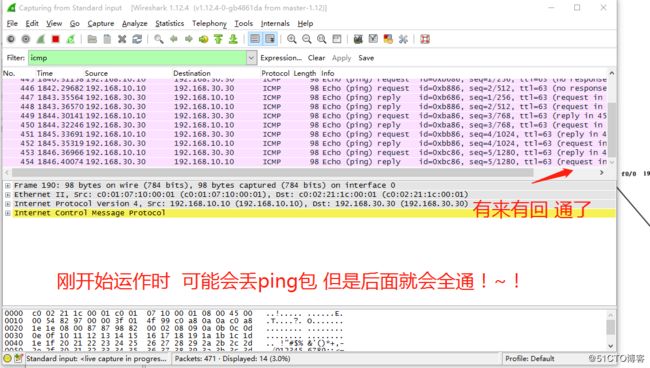
Task: Stop the running capture (red square)
Action: point(56,39)
